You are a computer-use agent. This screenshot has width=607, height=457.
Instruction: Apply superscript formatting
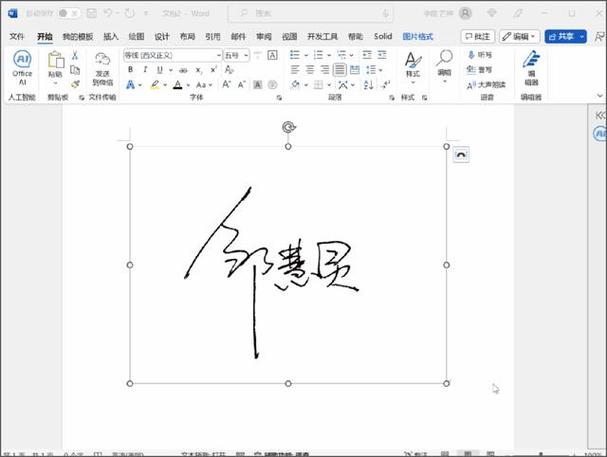point(213,70)
